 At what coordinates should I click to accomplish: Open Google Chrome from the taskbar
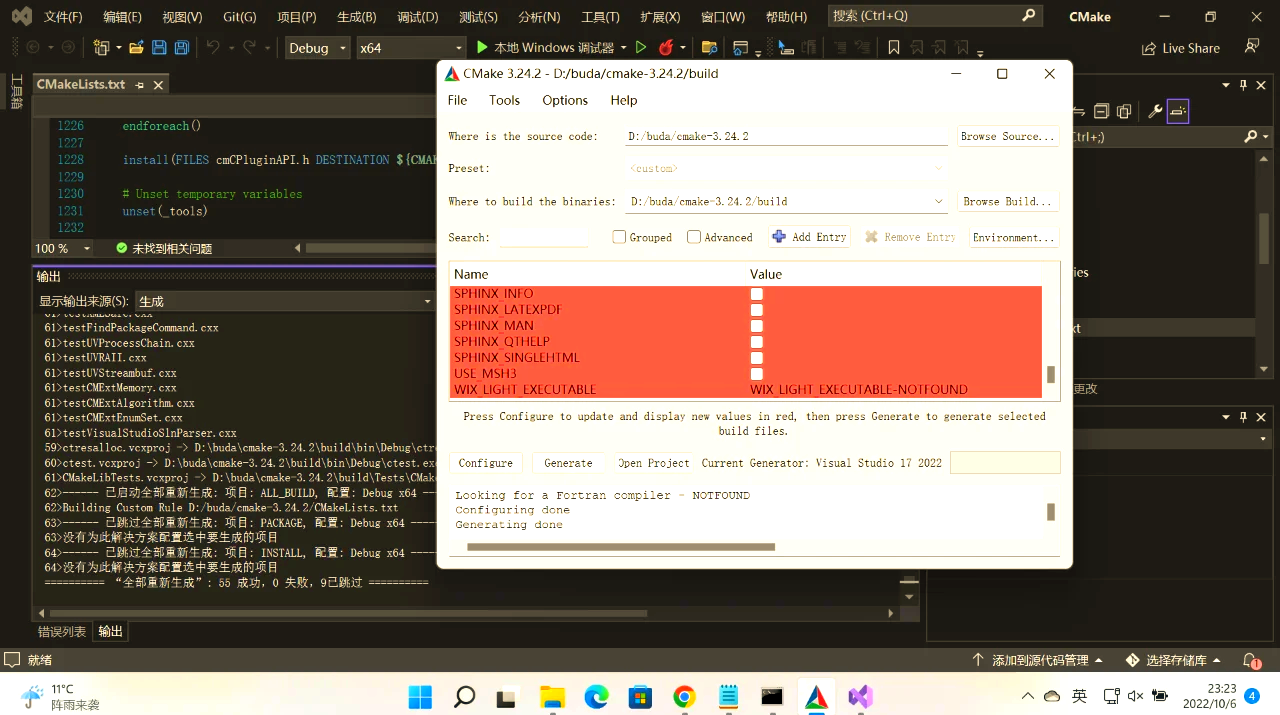point(684,696)
